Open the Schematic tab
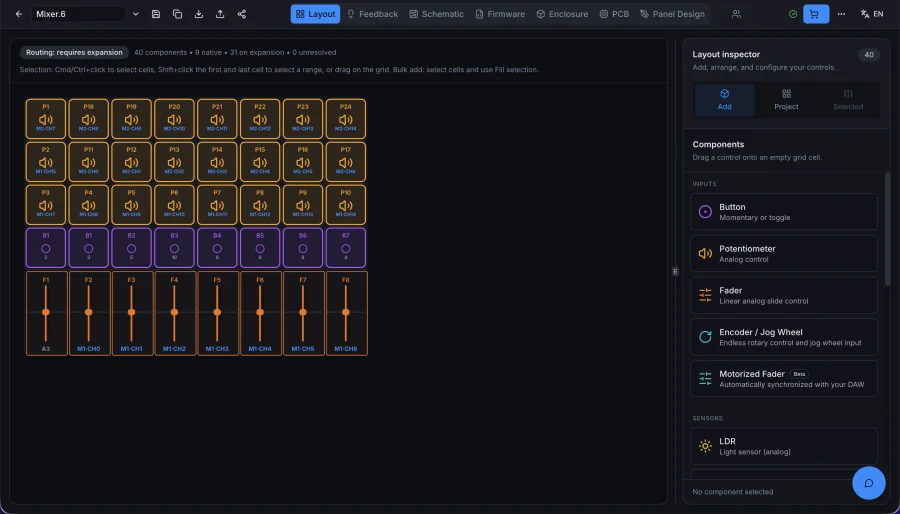 [x=437, y=14]
